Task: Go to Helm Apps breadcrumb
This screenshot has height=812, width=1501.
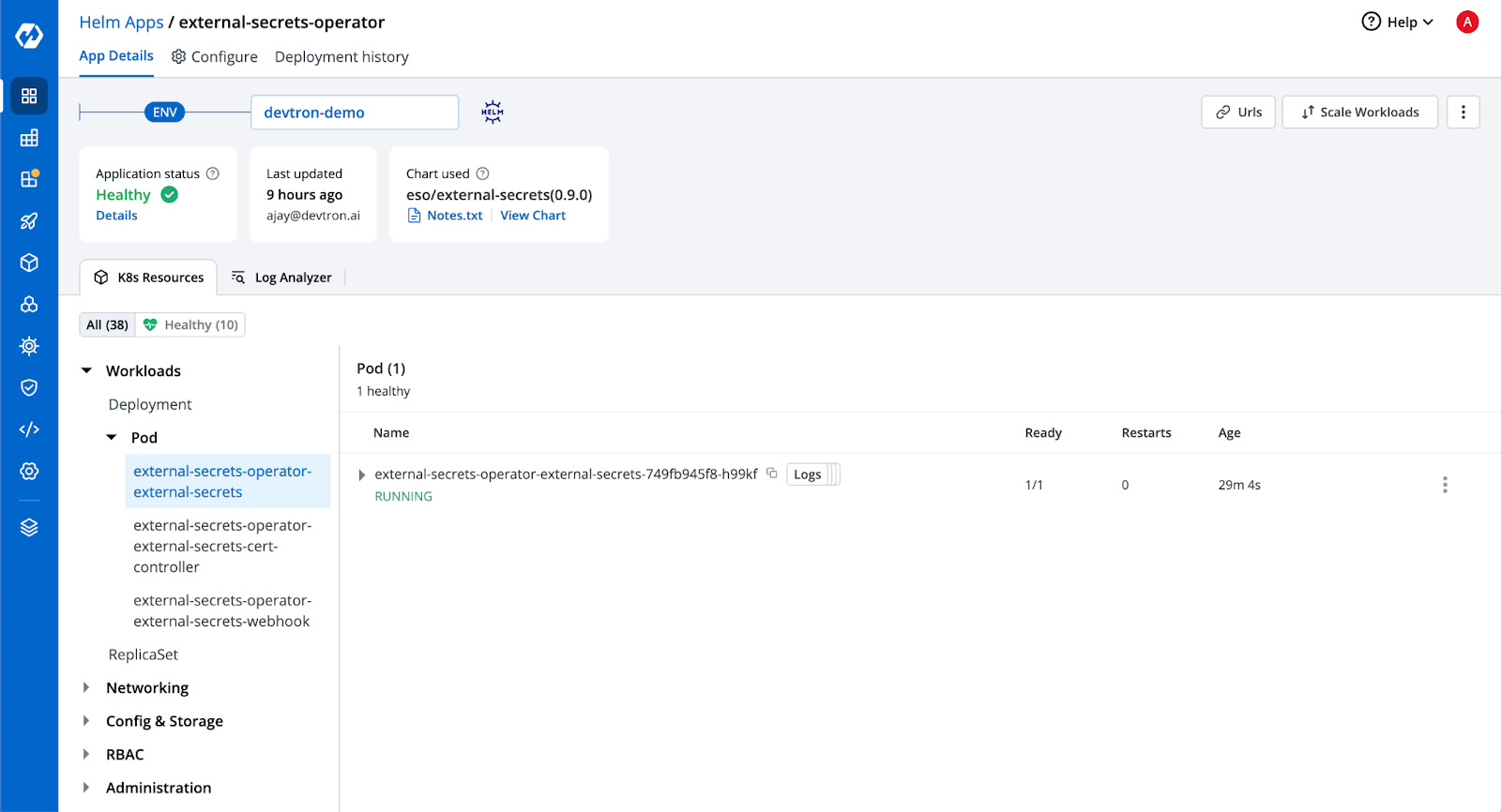Action: [121, 22]
